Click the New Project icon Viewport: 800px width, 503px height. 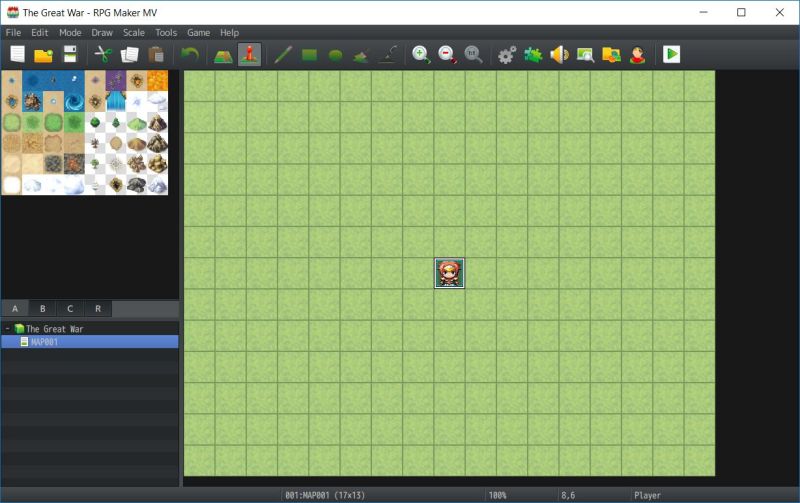17,54
